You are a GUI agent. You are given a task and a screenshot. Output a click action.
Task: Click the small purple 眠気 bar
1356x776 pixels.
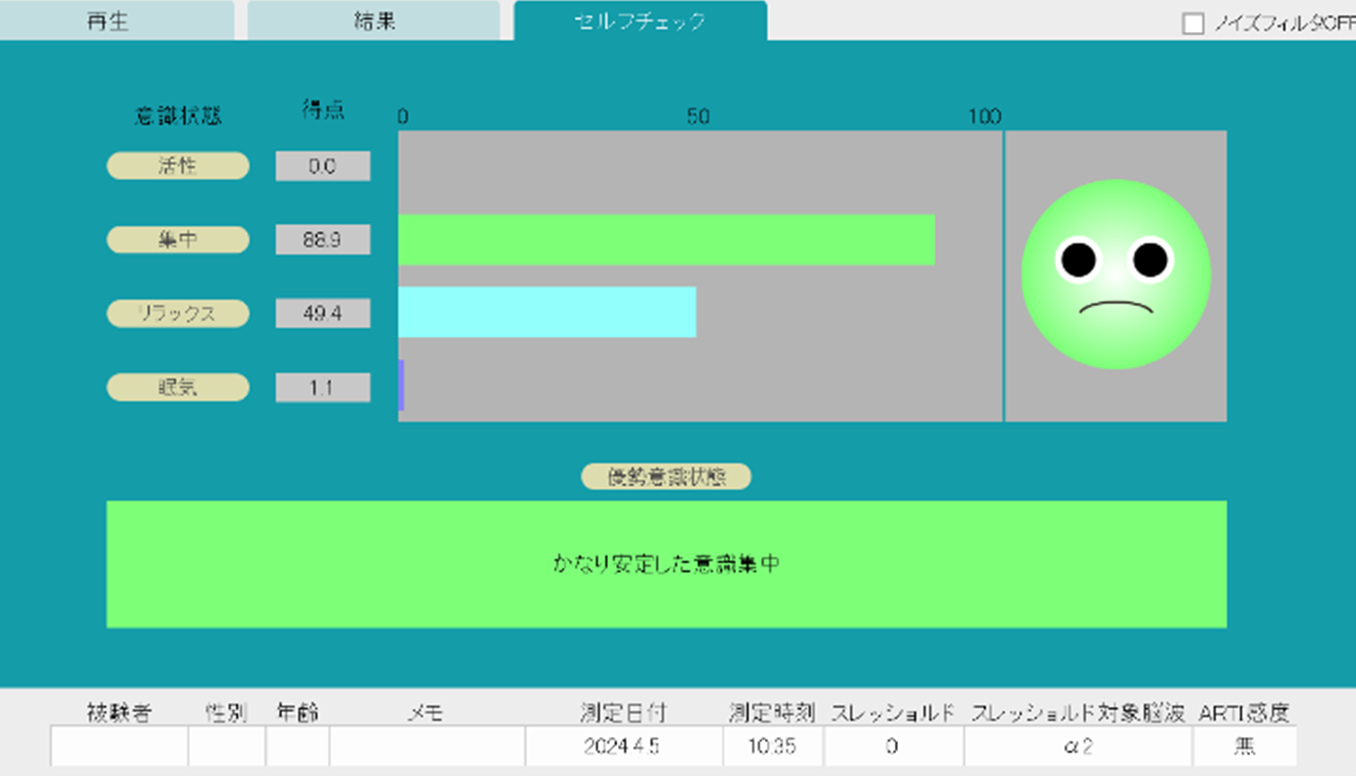401,385
